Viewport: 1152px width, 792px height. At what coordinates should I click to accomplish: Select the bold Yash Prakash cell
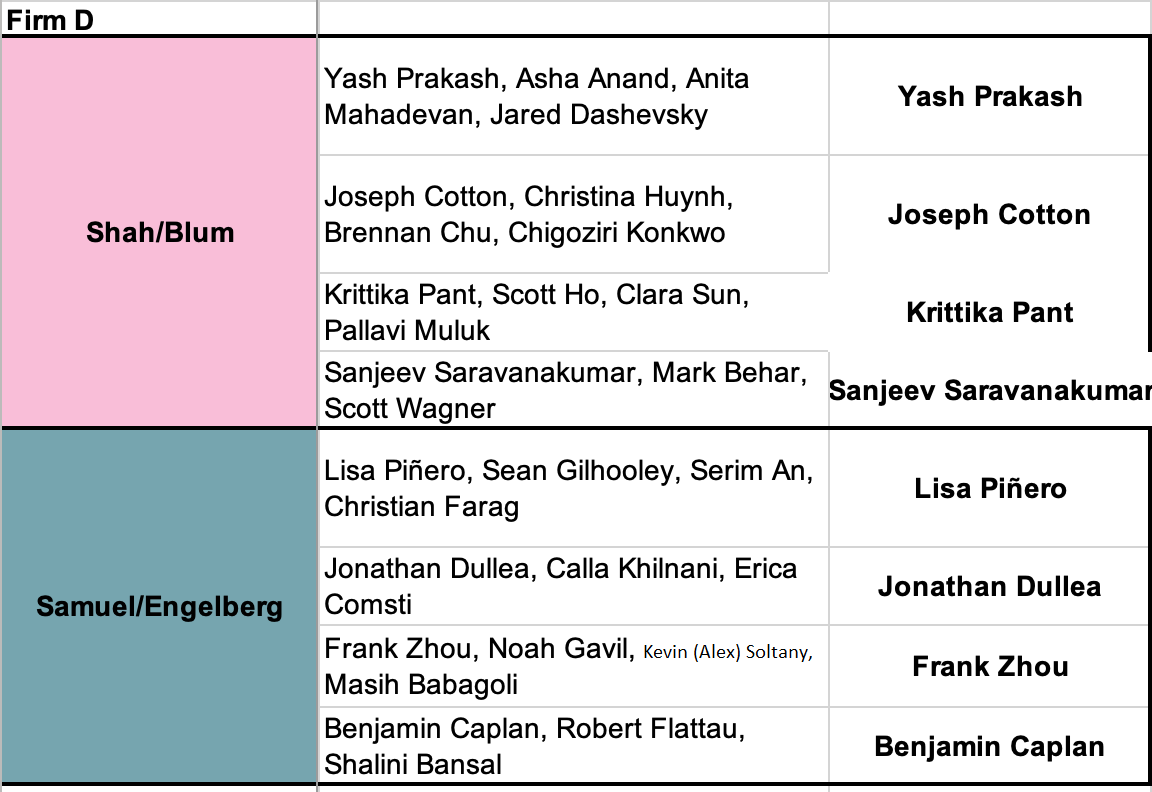pos(989,96)
